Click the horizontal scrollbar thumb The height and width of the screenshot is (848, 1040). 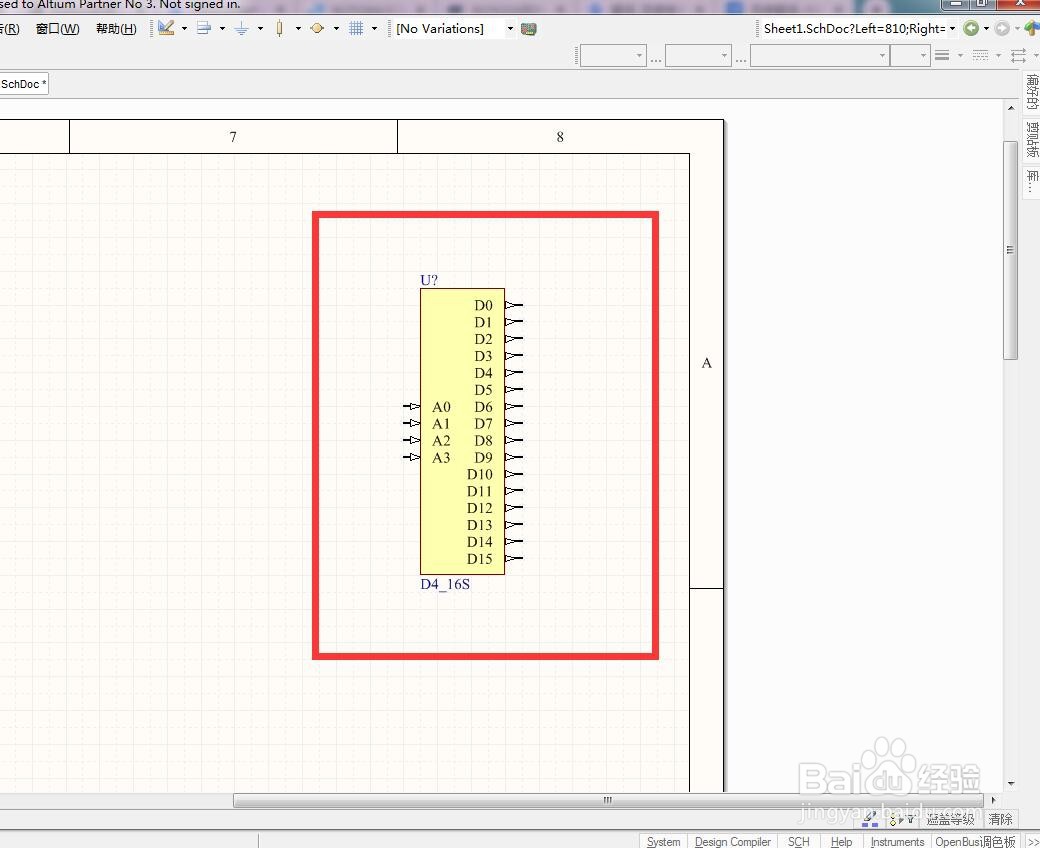pyautogui.click(x=608, y=800)
